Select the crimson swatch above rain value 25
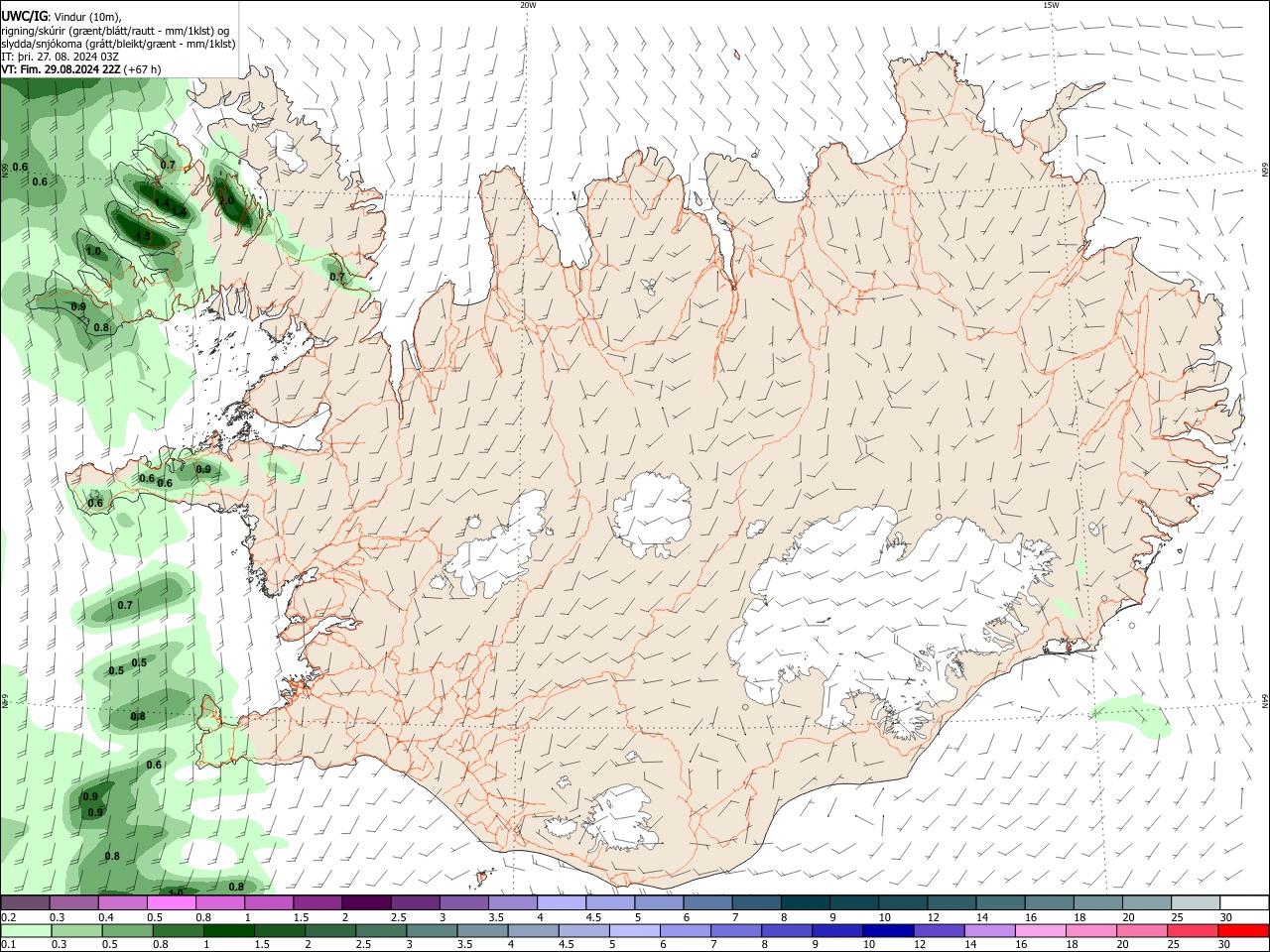 (x=1193, y=931)
